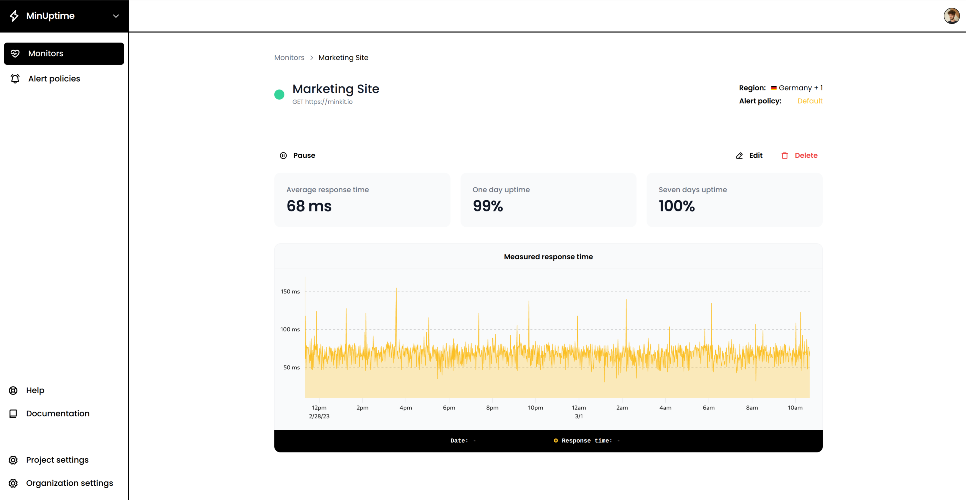Open Alert policies from the sidebar
Viewport: 966px width, 500px height.
pos(53,78)
